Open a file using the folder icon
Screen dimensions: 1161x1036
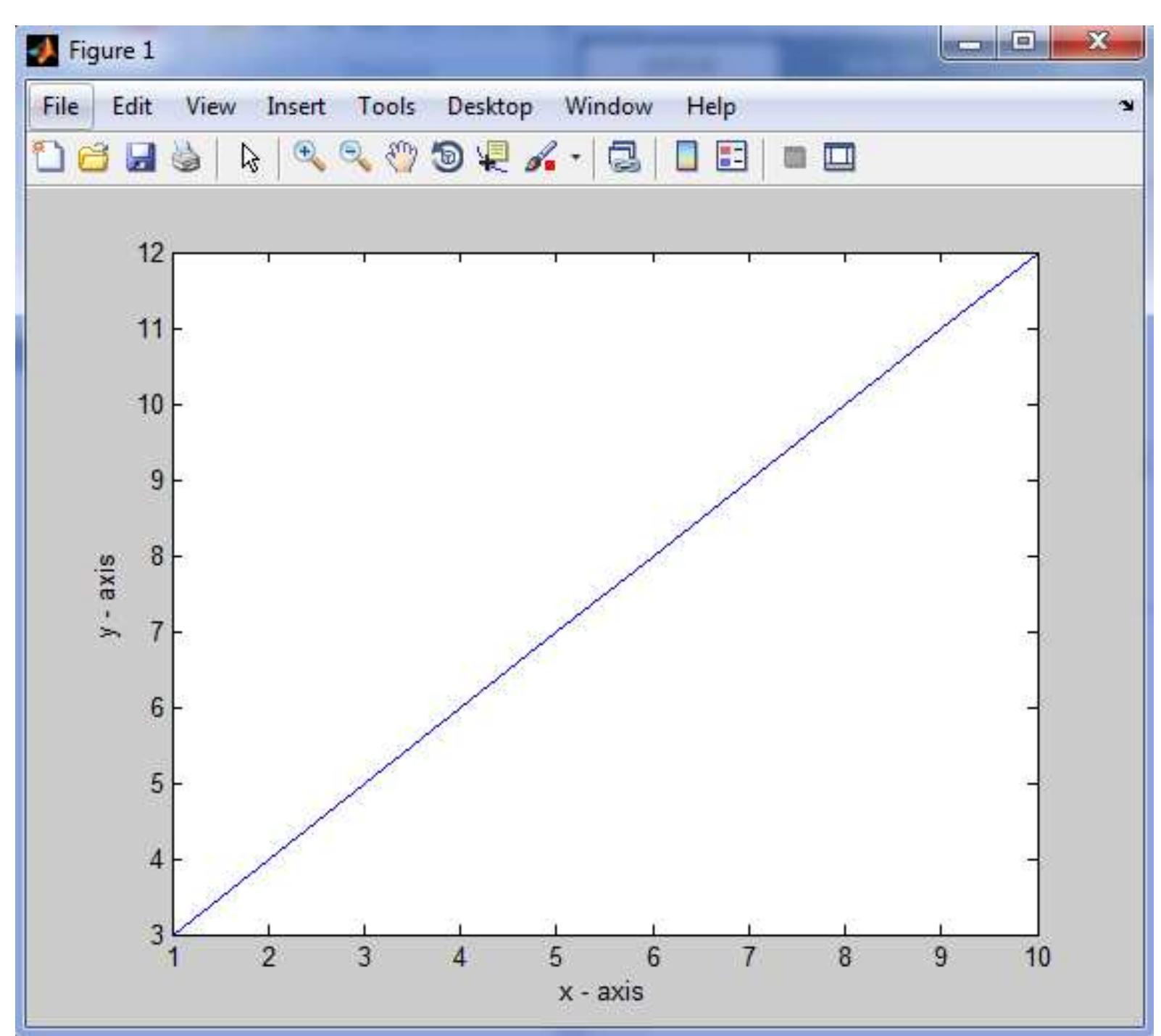[93, 157]
